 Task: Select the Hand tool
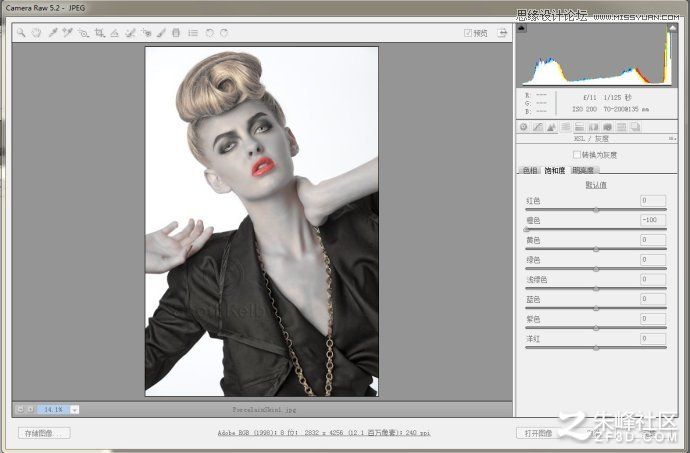[36, 33]
